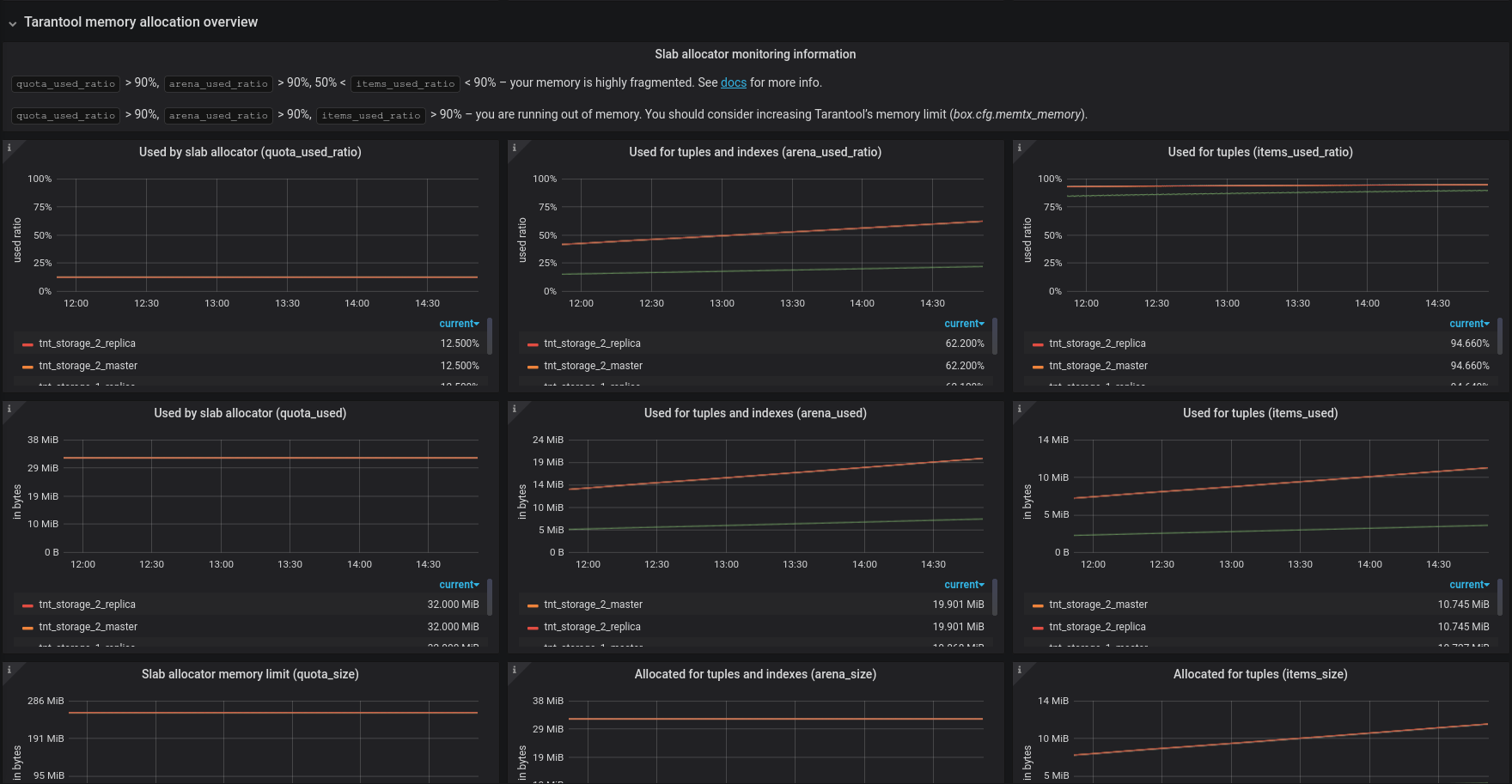Click info icon on arena_used panel
The image size is (1512, 784).
[515, 409]
